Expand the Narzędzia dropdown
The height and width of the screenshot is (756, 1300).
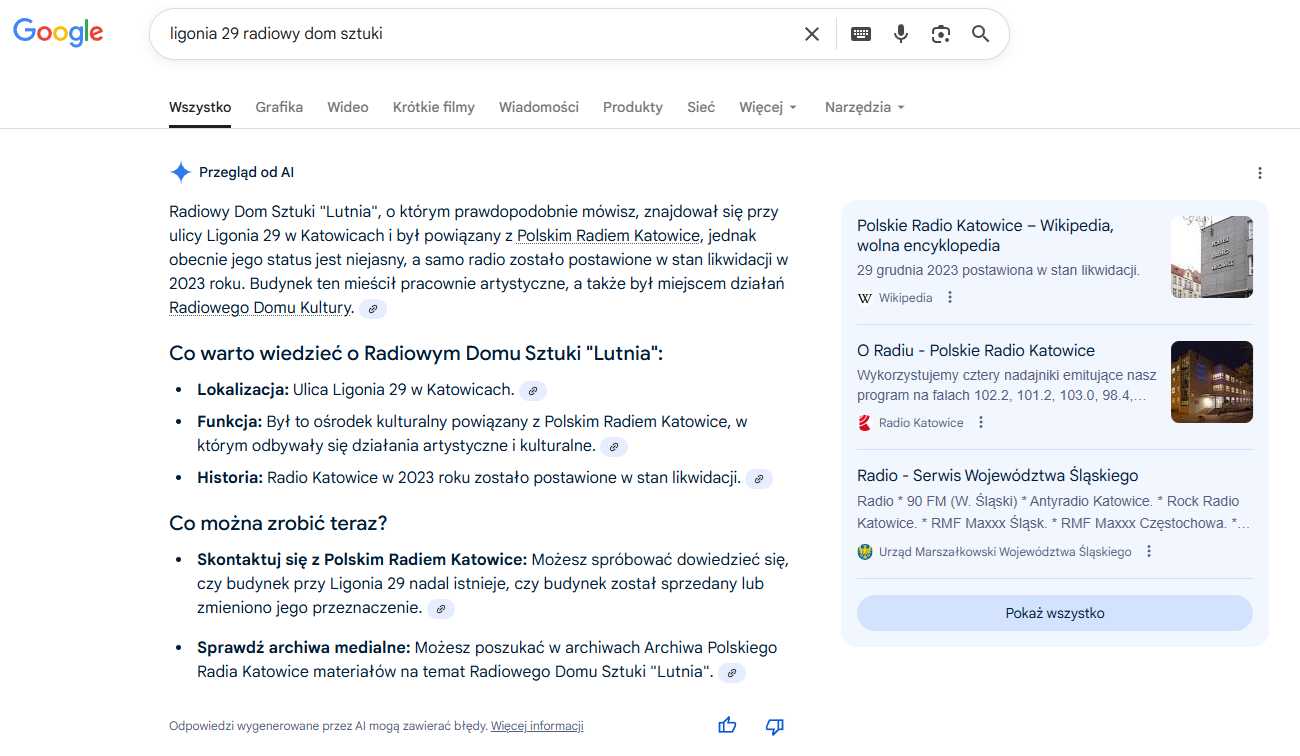pos(864,107)
